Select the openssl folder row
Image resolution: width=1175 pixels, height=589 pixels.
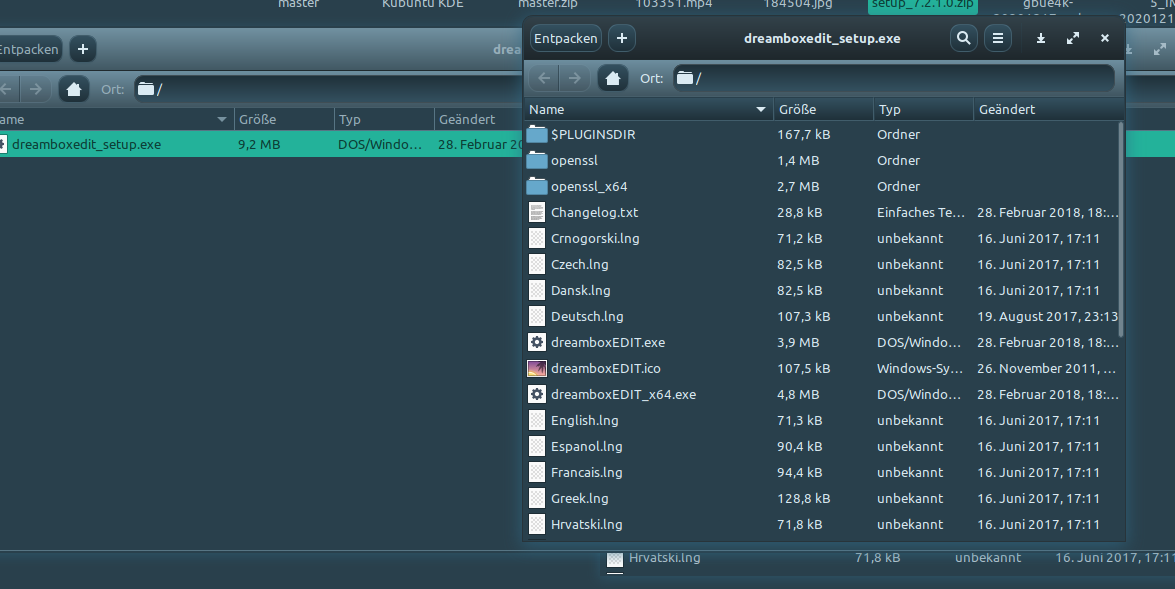(821, 160)
